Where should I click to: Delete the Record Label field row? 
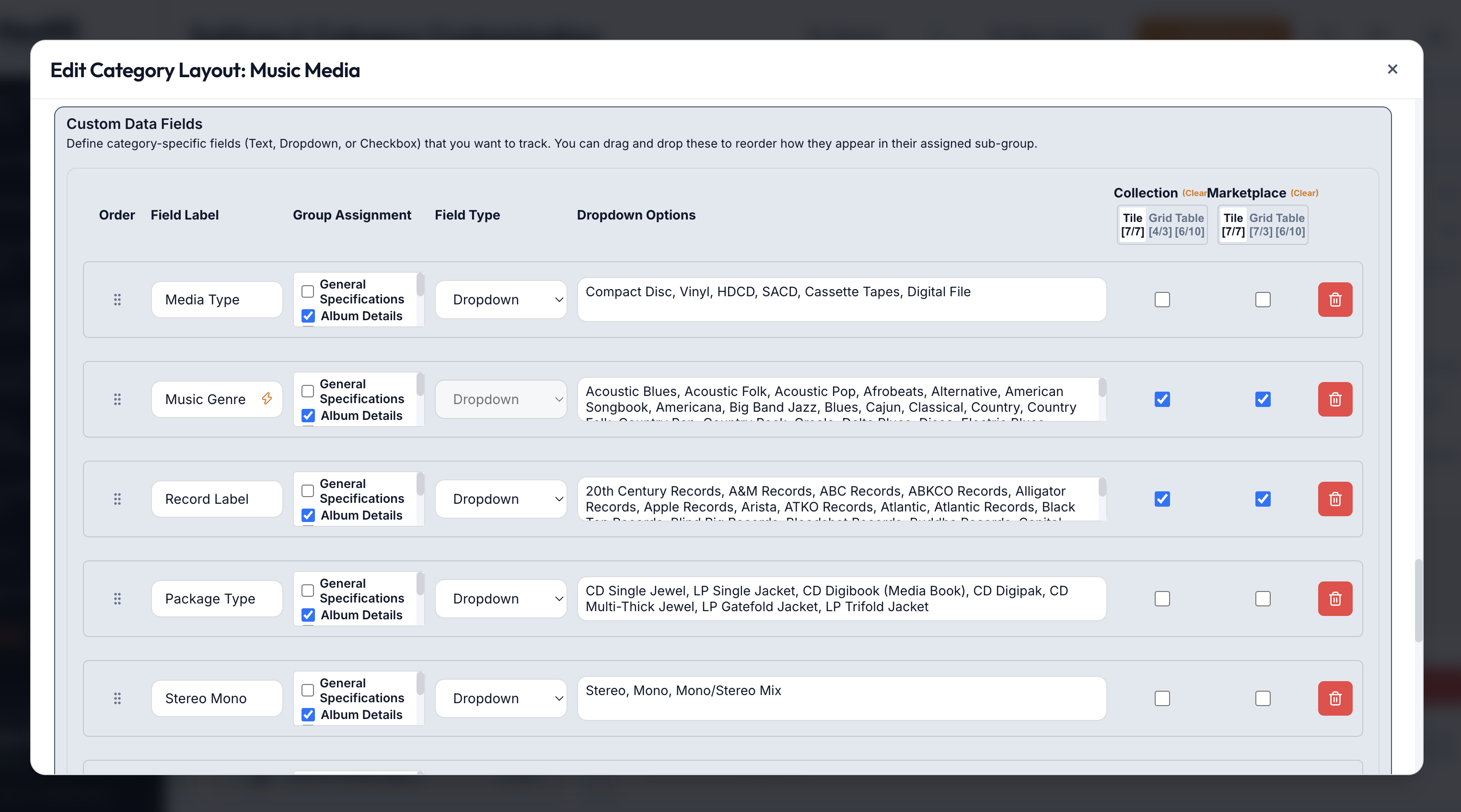click(x=1334, y=499)
